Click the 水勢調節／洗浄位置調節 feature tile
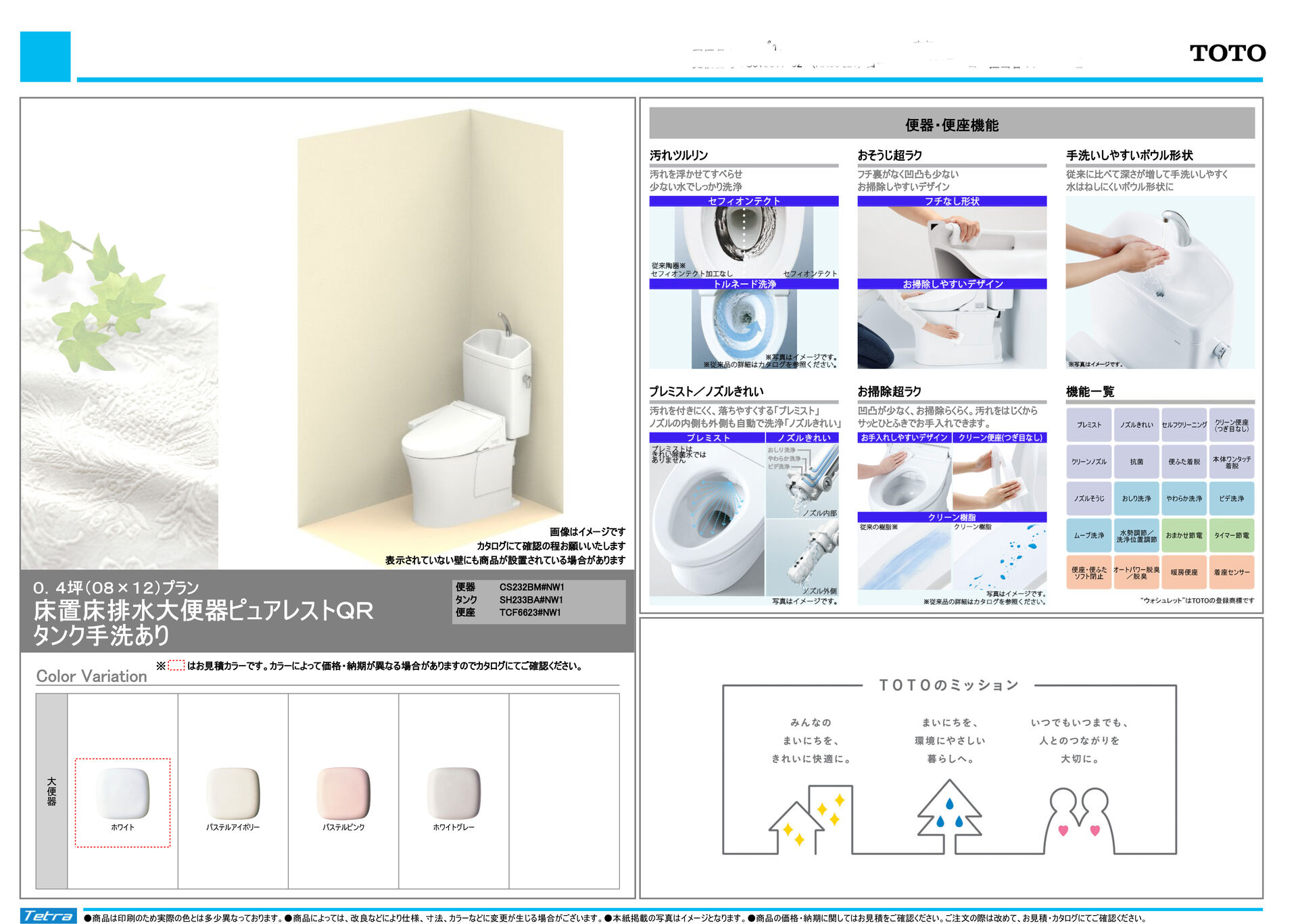 (1136, 535)
